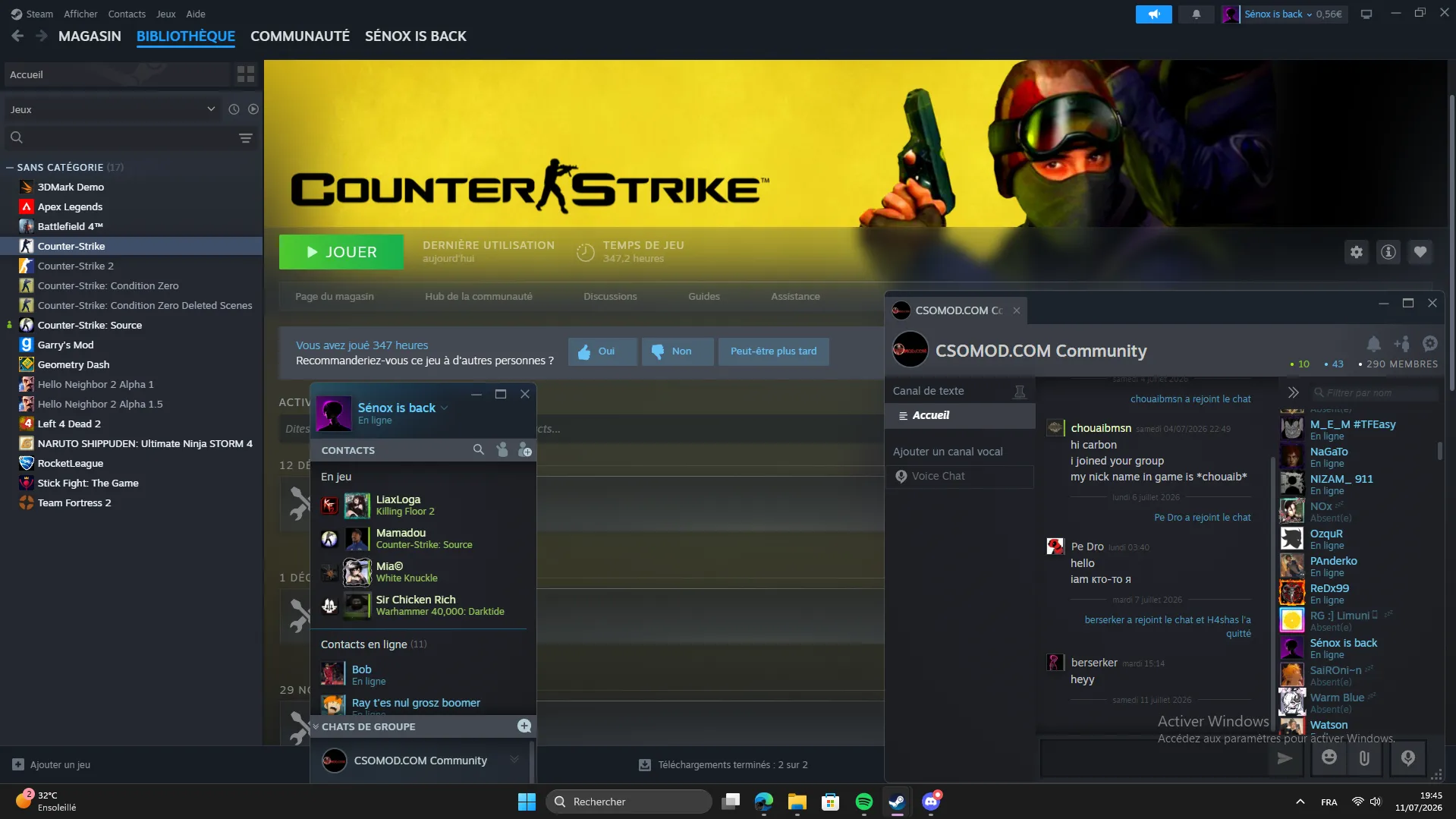Image resolution: width=1456 pixels, height=819 pixels.
Task: Toggle sort by recent activity clock
Action: coord(234,109)
